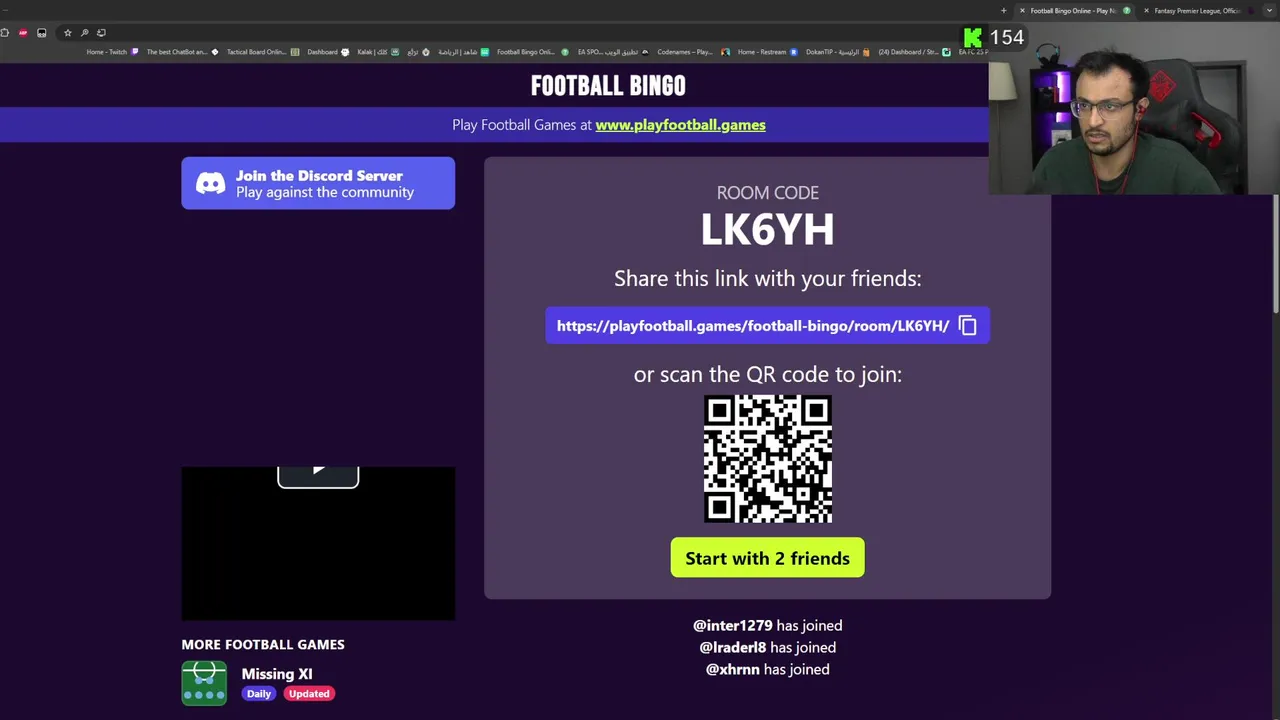
Task: Open the شاهد الرياضة bookmark
Action: [x=463, y=52]
